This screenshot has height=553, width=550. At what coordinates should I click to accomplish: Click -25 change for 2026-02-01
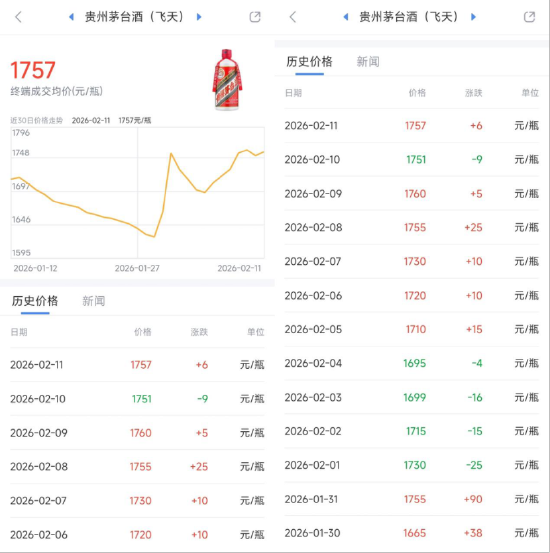474,465
